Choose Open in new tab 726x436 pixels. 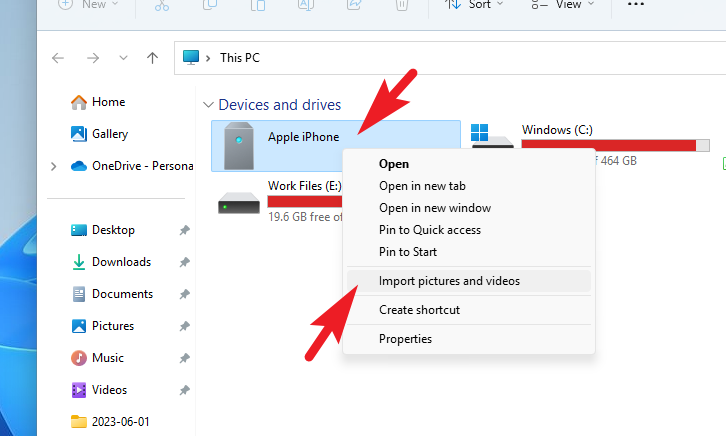pos(469,186)
